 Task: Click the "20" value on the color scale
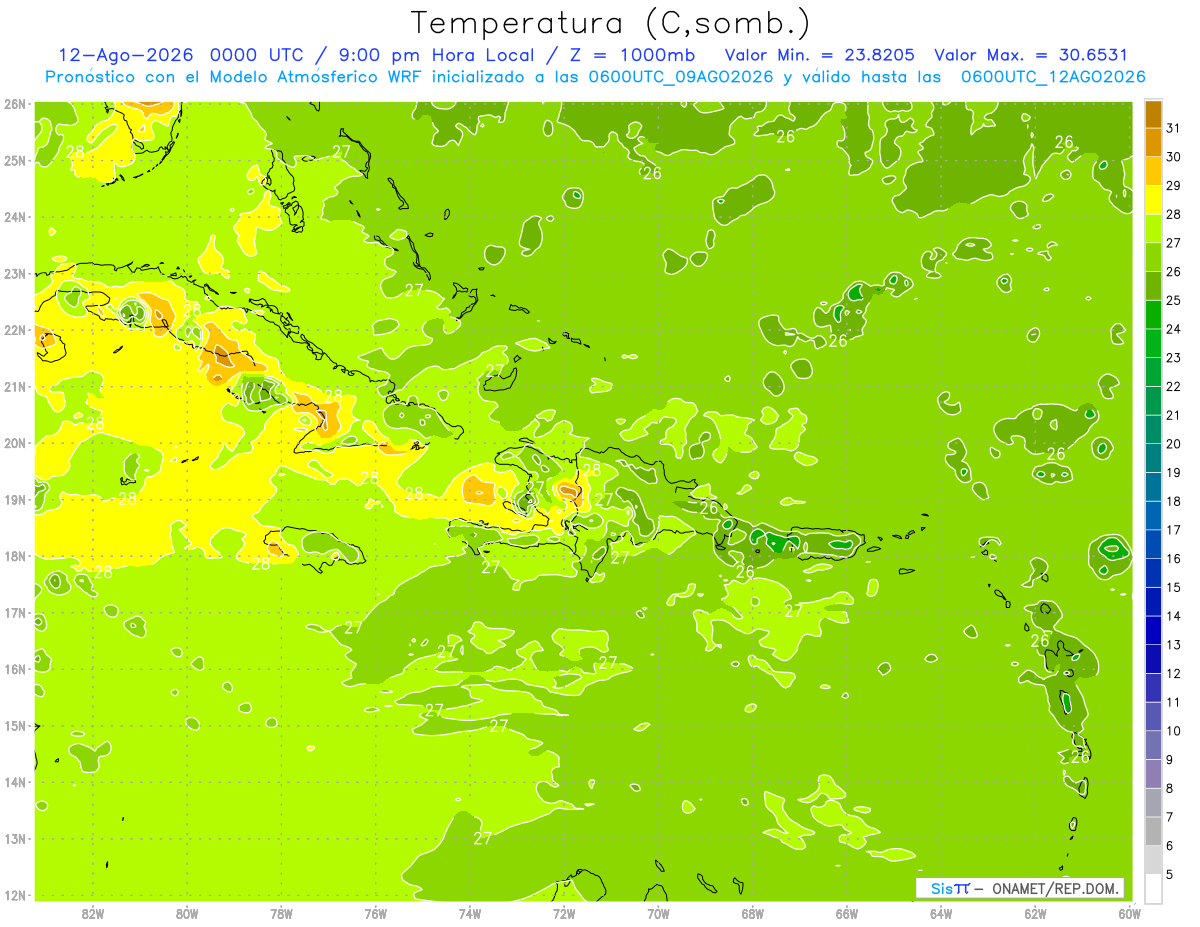click(1174, 444)
